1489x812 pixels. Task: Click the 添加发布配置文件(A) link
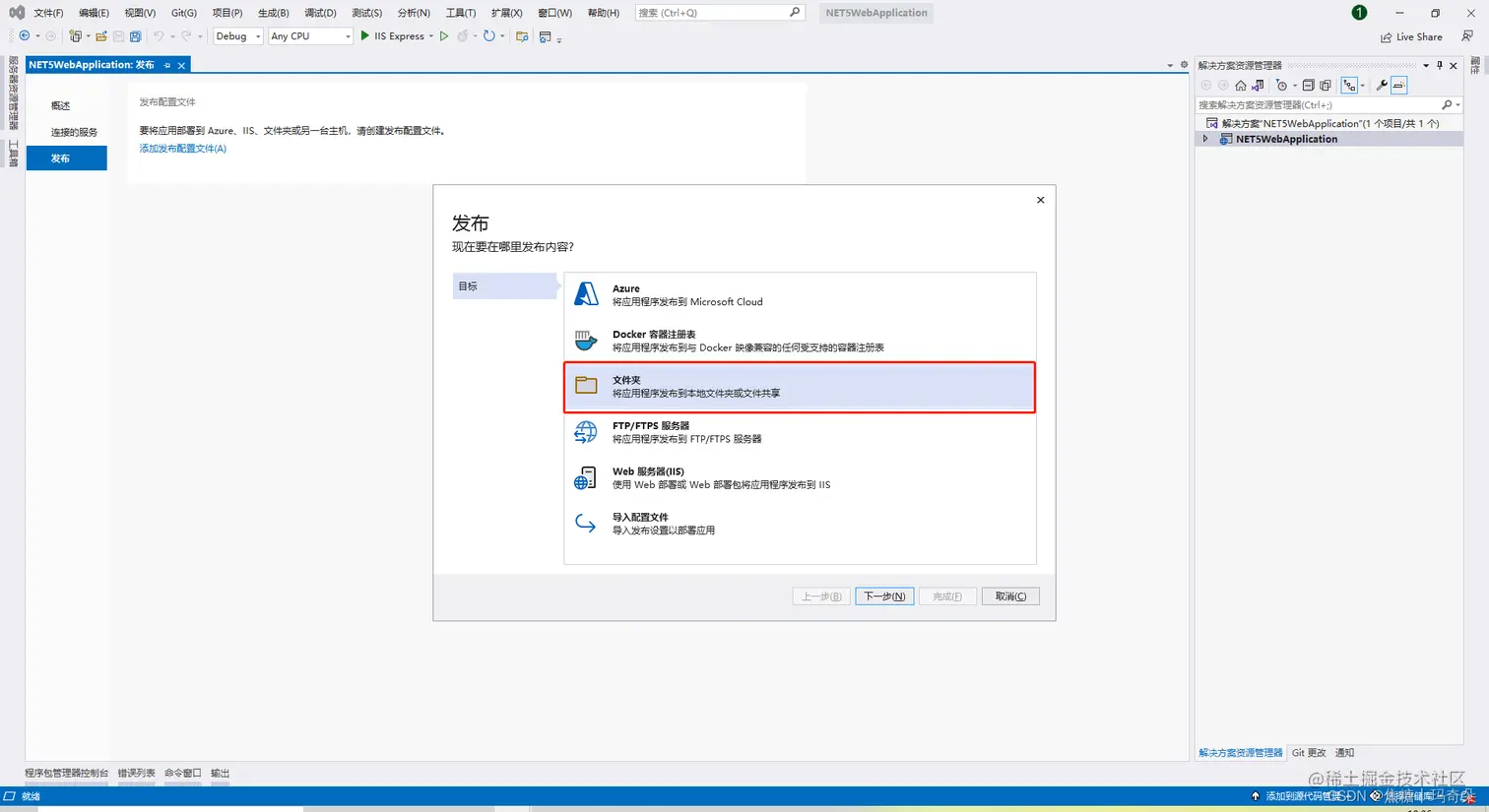click(182, 149)
